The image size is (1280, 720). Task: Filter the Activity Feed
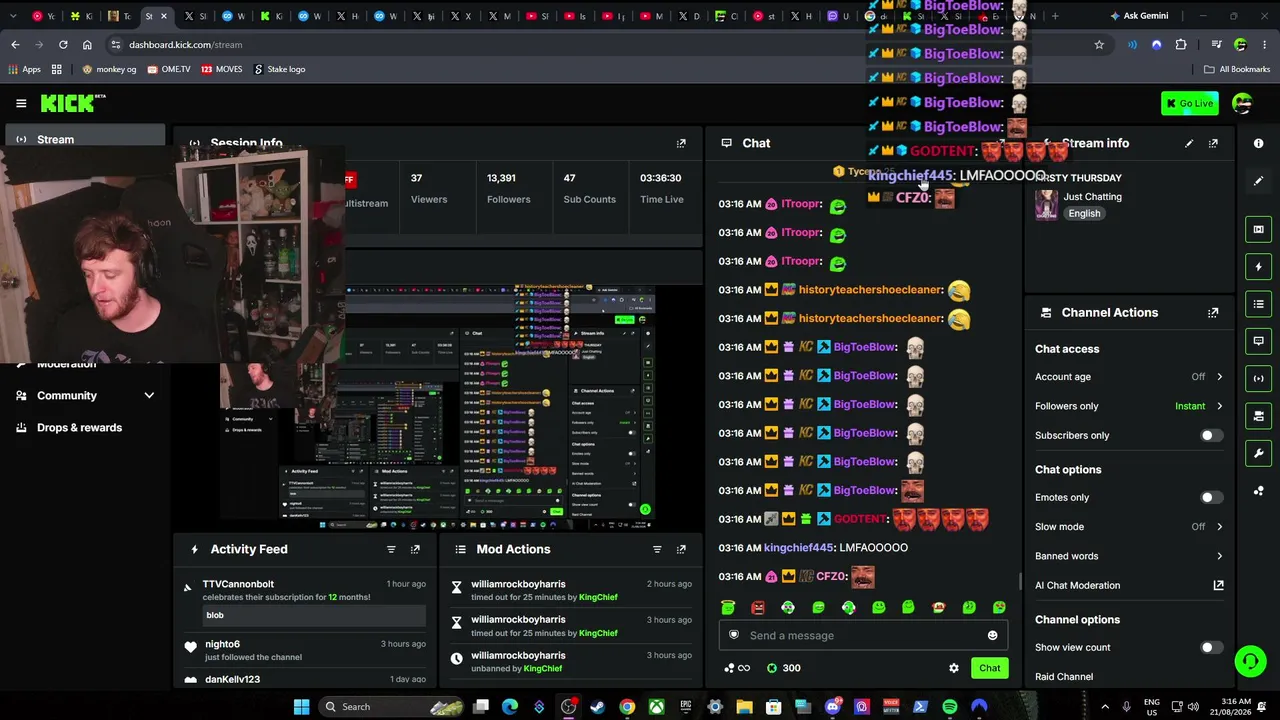[x=391, y=549]
